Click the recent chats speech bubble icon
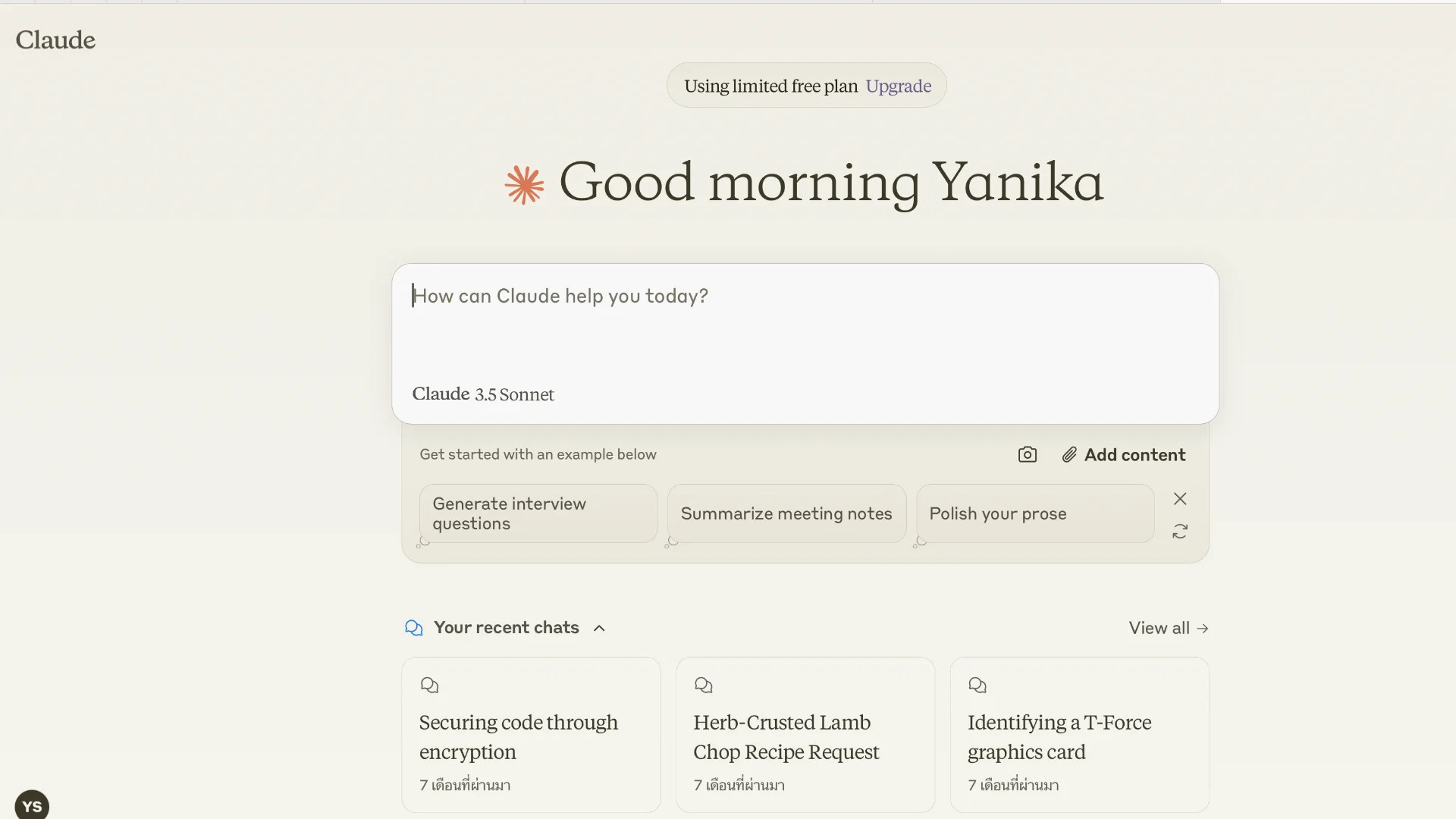Screen dimensions: 1456x819 [x=414, y=628]
